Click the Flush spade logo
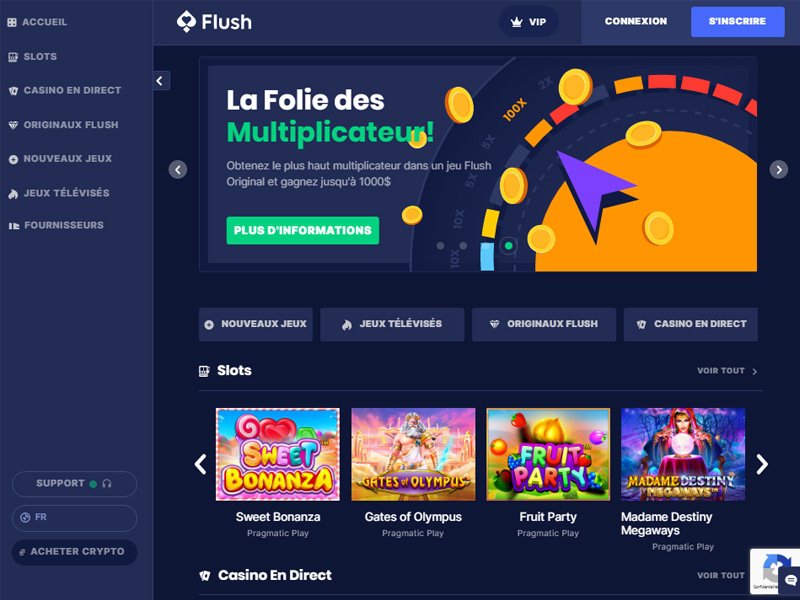 pyautogui.click(x=186, y=21)
